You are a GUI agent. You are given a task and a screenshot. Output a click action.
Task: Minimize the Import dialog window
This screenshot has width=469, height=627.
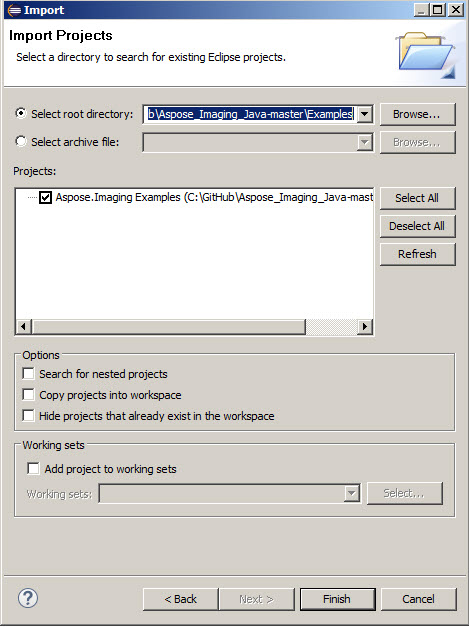point(421,10)
